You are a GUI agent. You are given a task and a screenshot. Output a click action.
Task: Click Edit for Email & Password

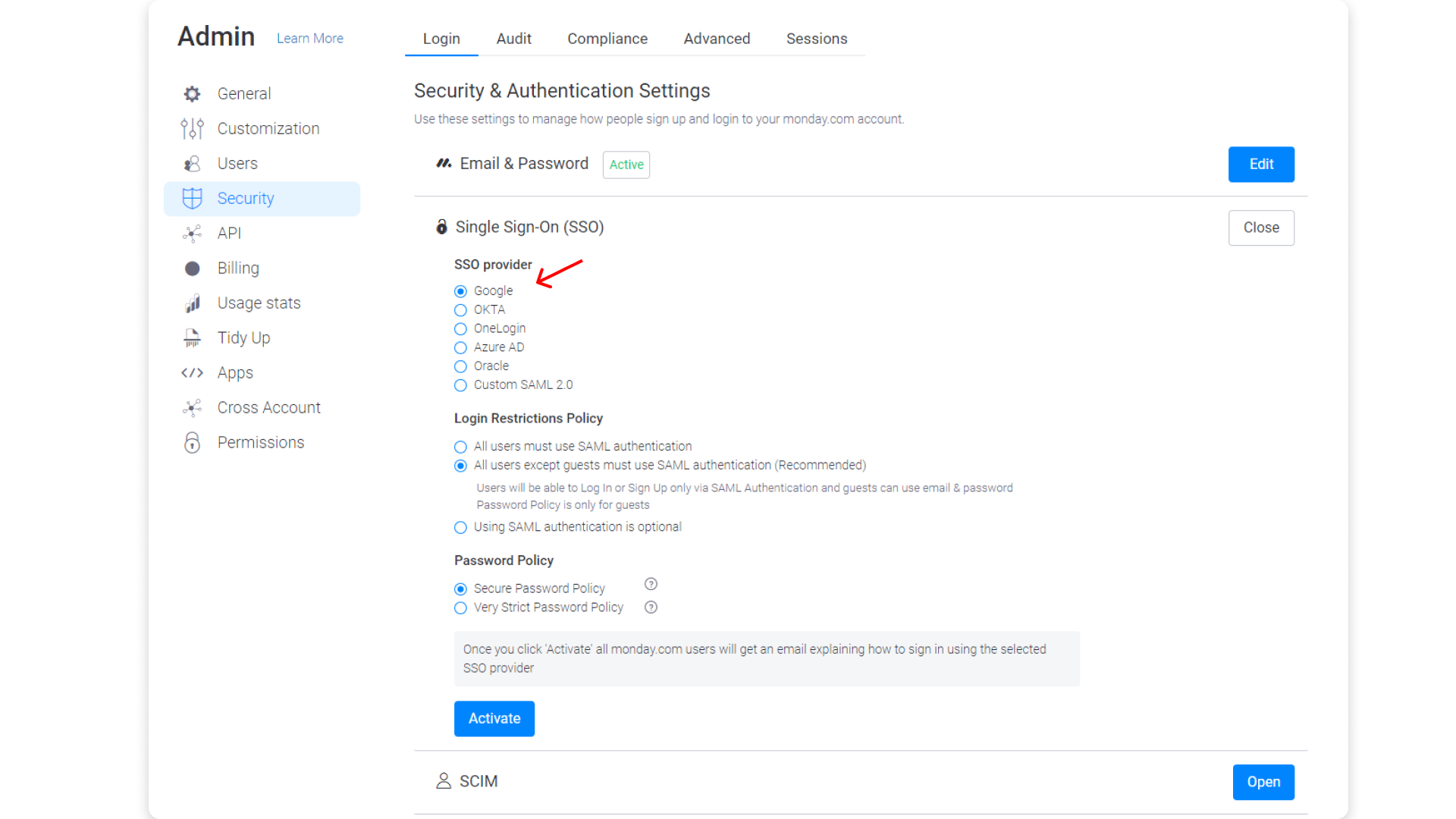1261,165
